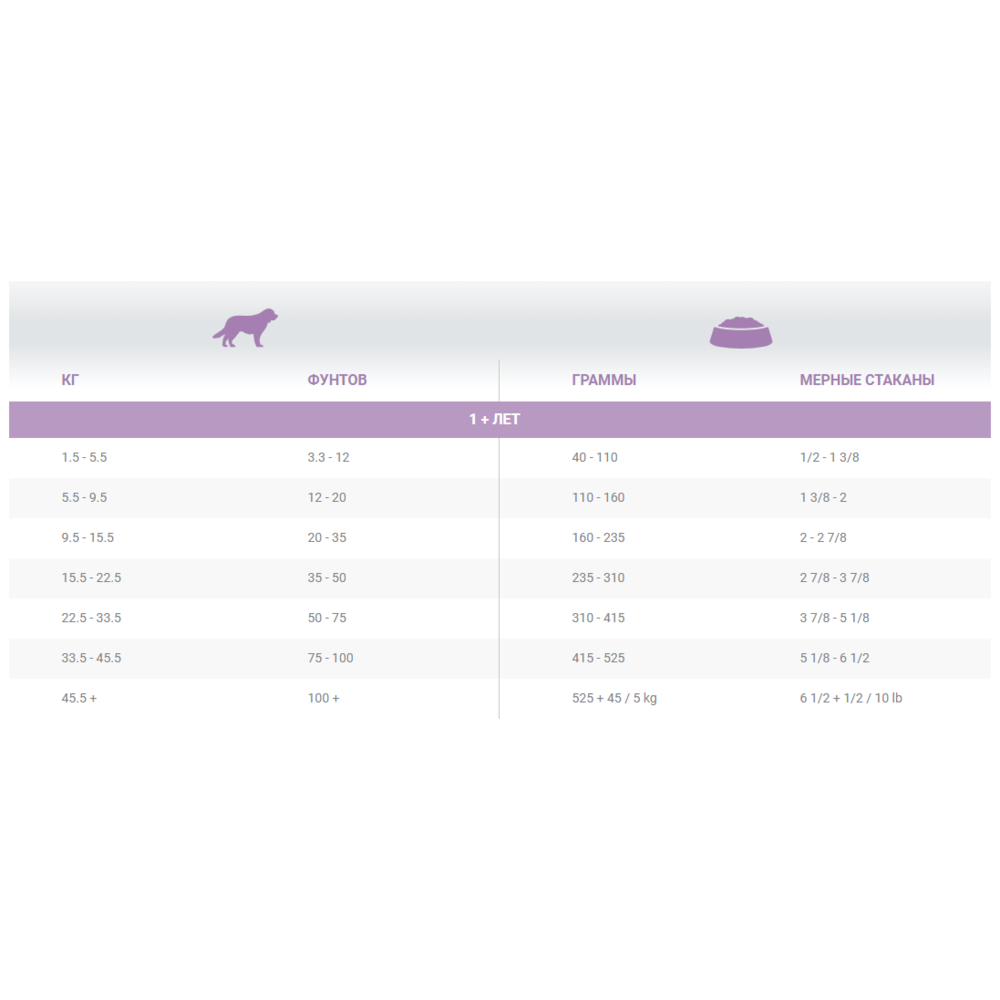
Task: Click the ГРАММЫ column header
Action: [604, 380]
